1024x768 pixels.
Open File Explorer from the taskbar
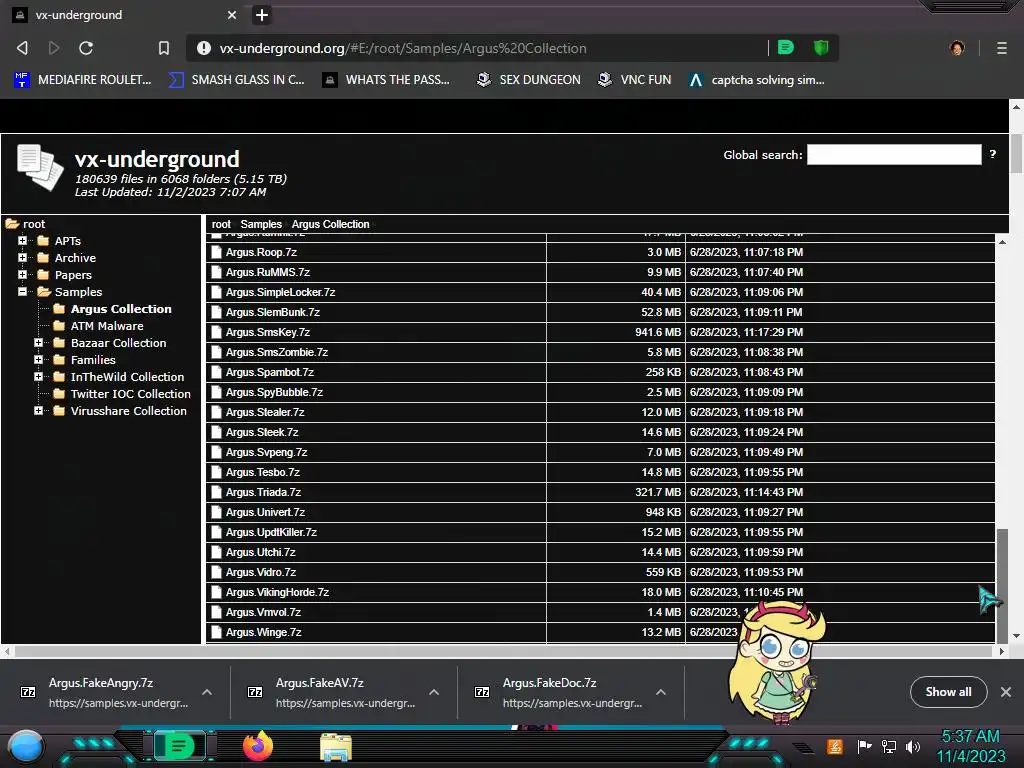coord(336,747)
